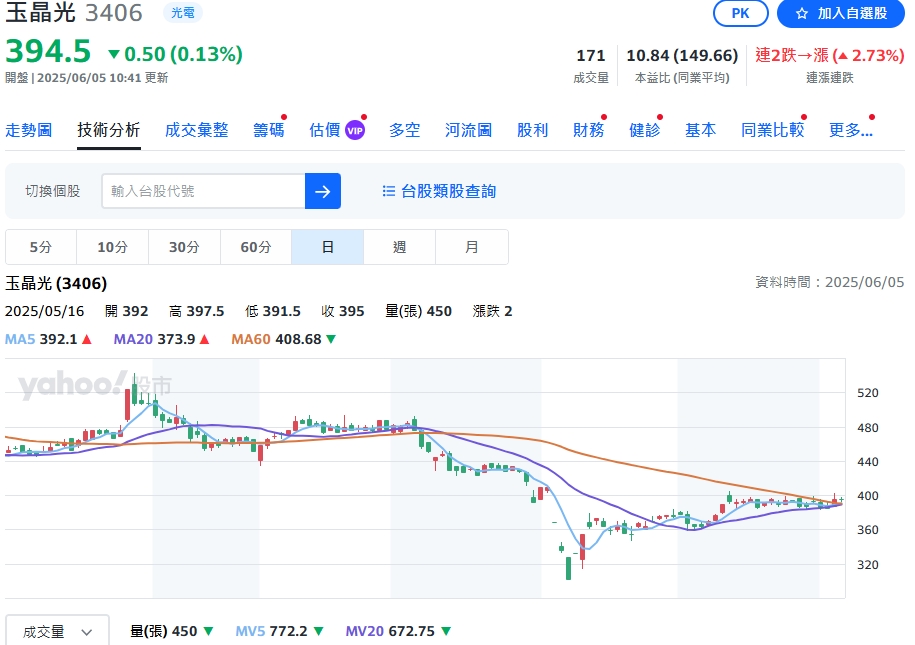
Task: Open the 健診 tab
Action: click(644, 130)
